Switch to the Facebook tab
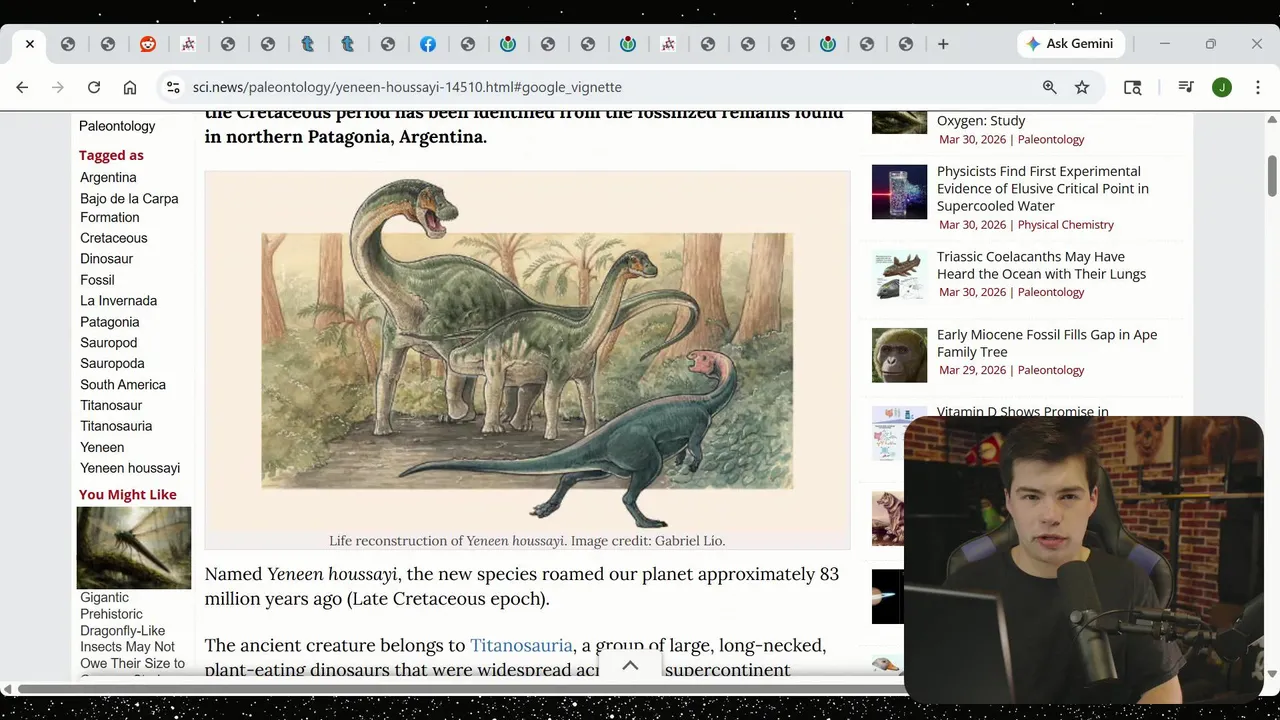Screen dimensions: 1280x720 tap(428, 44)
